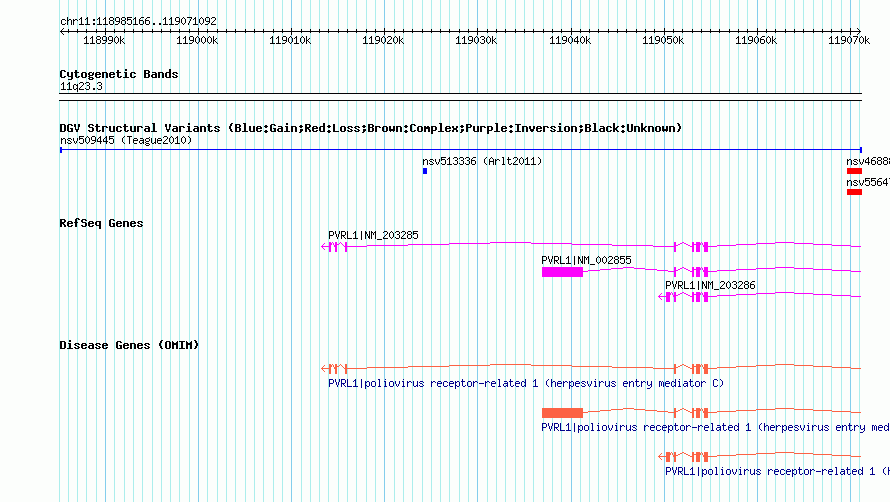Click the 119070k ruler tick label
Image resolution: width=890 pixels, height=502 pixels.
pos(849,40)
